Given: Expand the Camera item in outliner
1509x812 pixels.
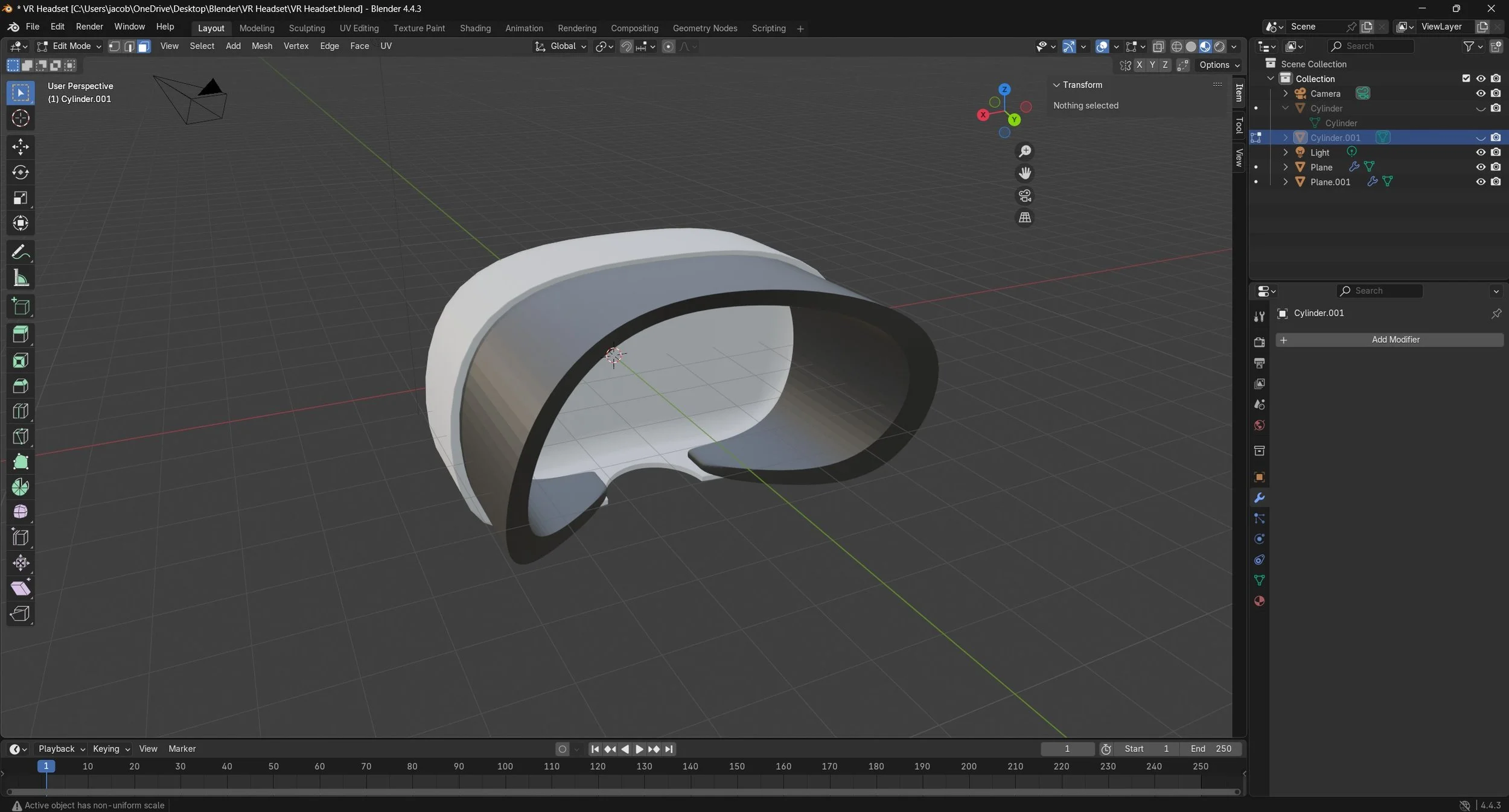Looking at the screenshot, I should [x=1285, y=94].
